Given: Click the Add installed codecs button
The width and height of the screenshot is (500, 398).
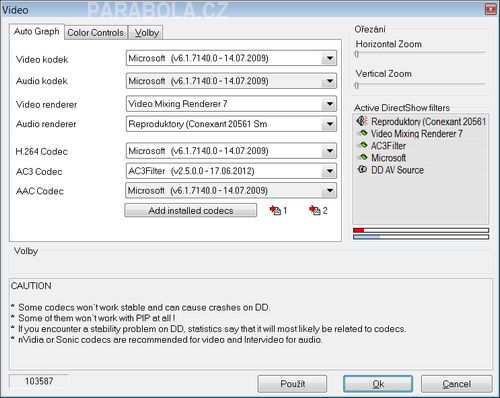Looking at the screenshot, I should tap(191, 210).
